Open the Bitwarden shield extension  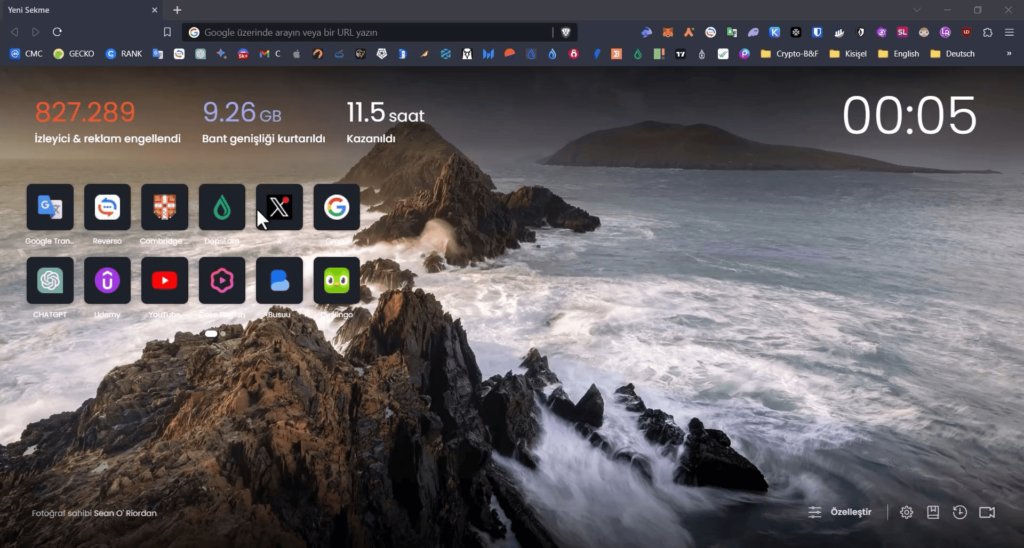point(817,32)
